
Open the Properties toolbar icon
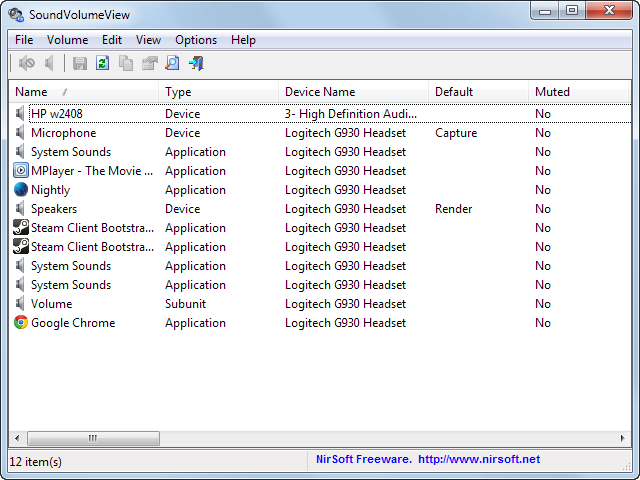tap(149, 63)
